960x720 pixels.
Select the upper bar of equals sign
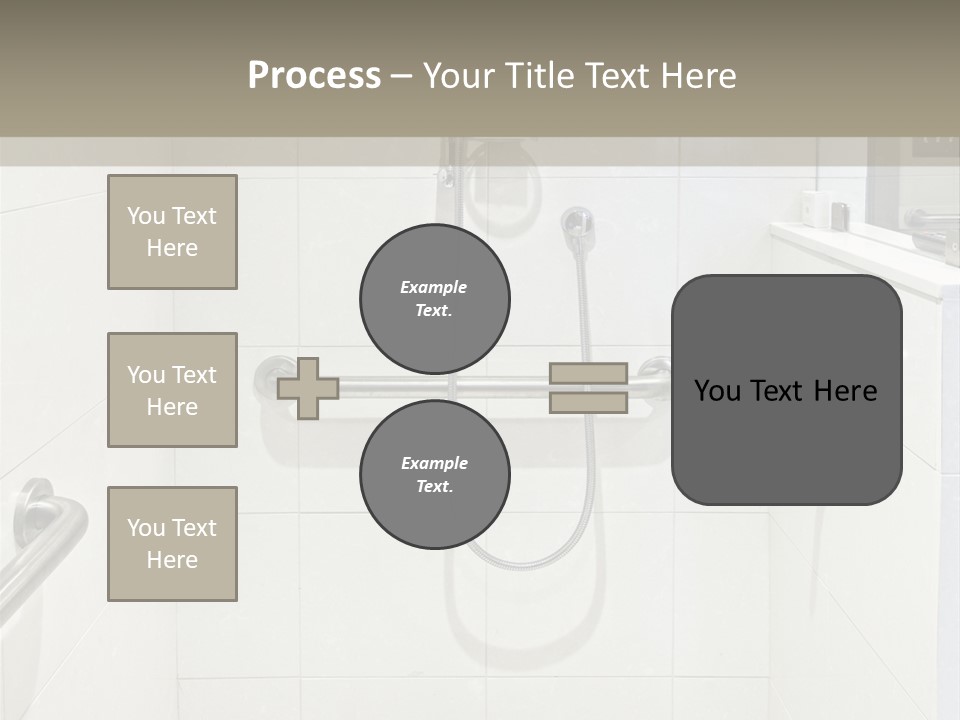click(x=588, y=373)
